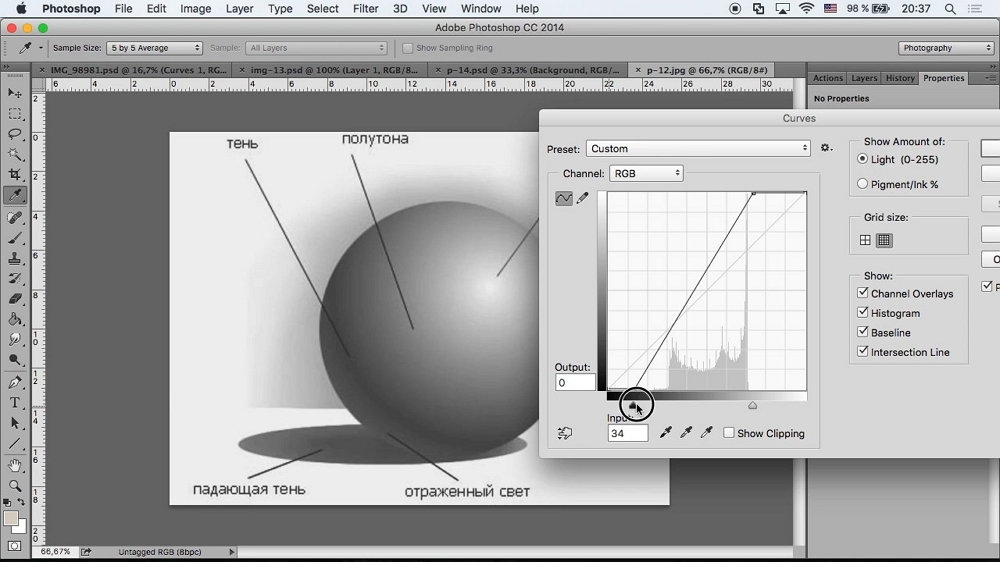Select the History Brush tool
Viewport: 1000px width, 562px height.
[x=15, y=279]
